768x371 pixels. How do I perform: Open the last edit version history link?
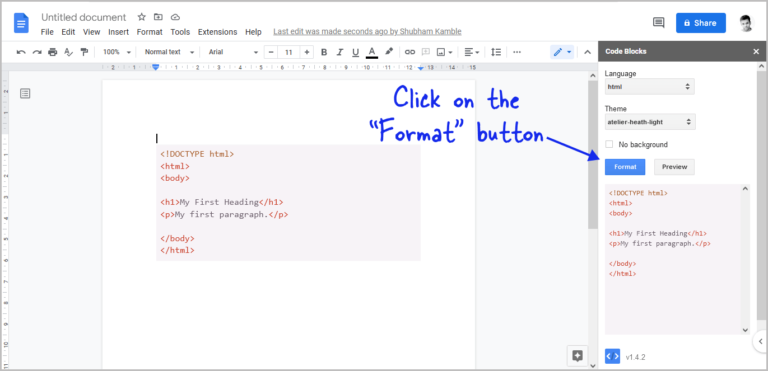click(367, 32)
